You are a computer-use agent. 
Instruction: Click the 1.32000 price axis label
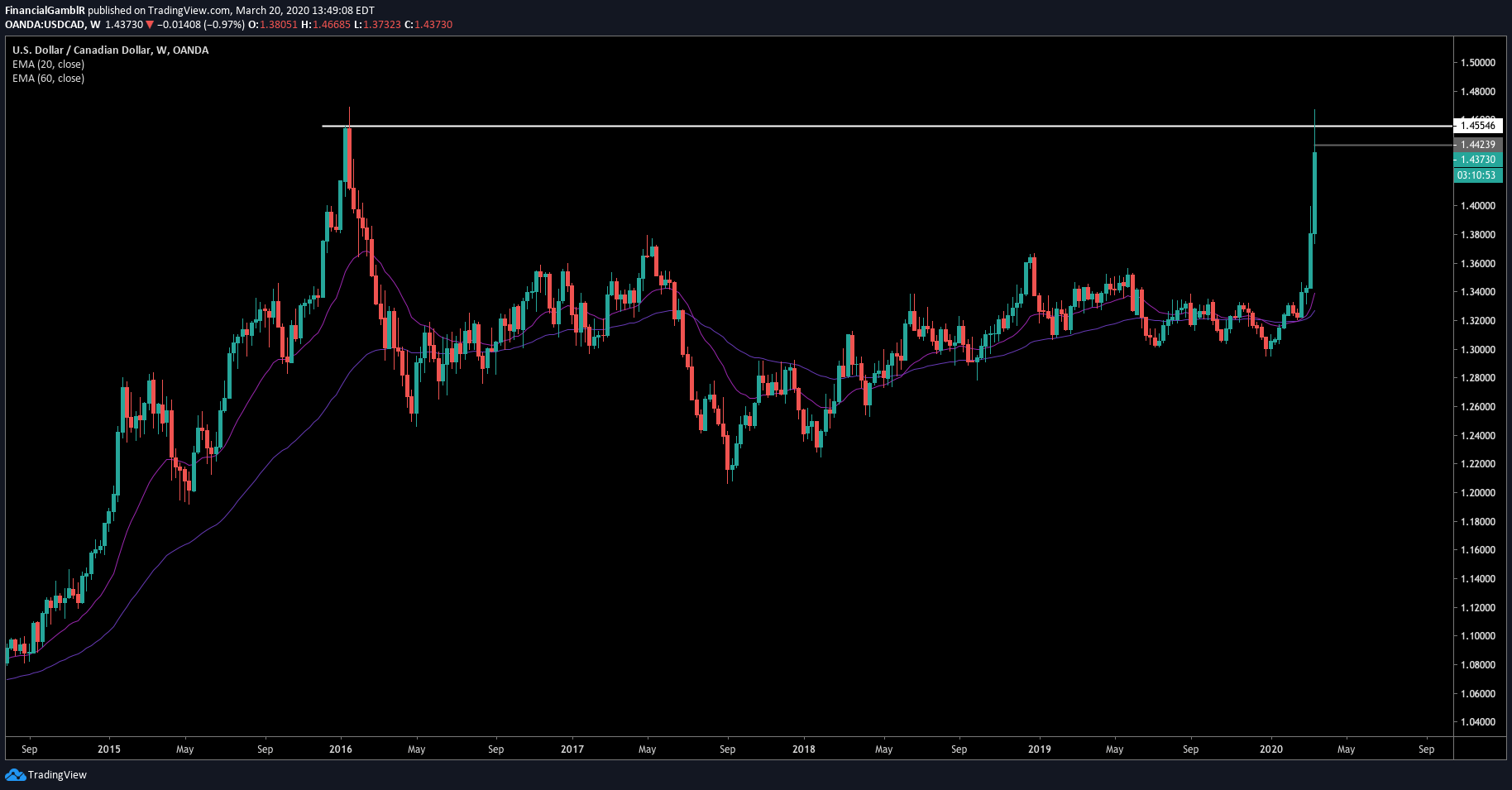click(1478, 321)
